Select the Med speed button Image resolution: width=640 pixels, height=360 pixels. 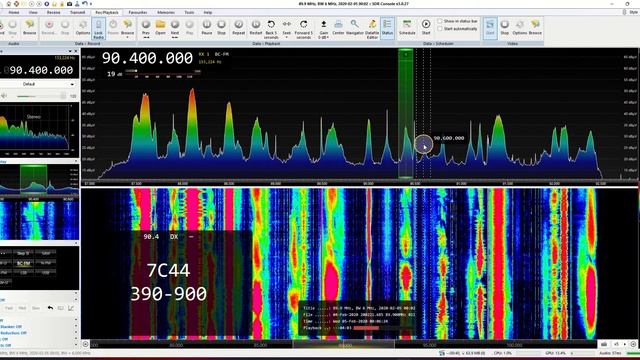[x=22, y=308]
